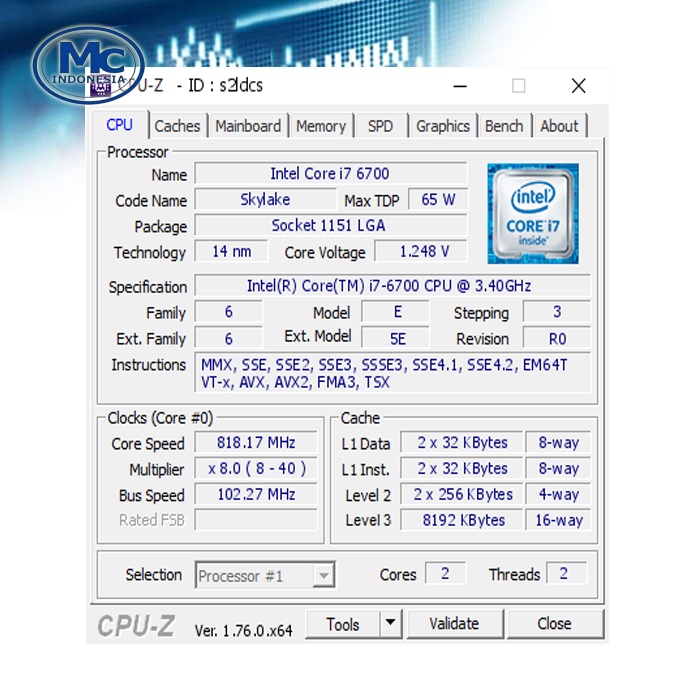The width and height of the screenshot is (700, 700).
Task: Click the processor Name field
Action: pos(330,174)
